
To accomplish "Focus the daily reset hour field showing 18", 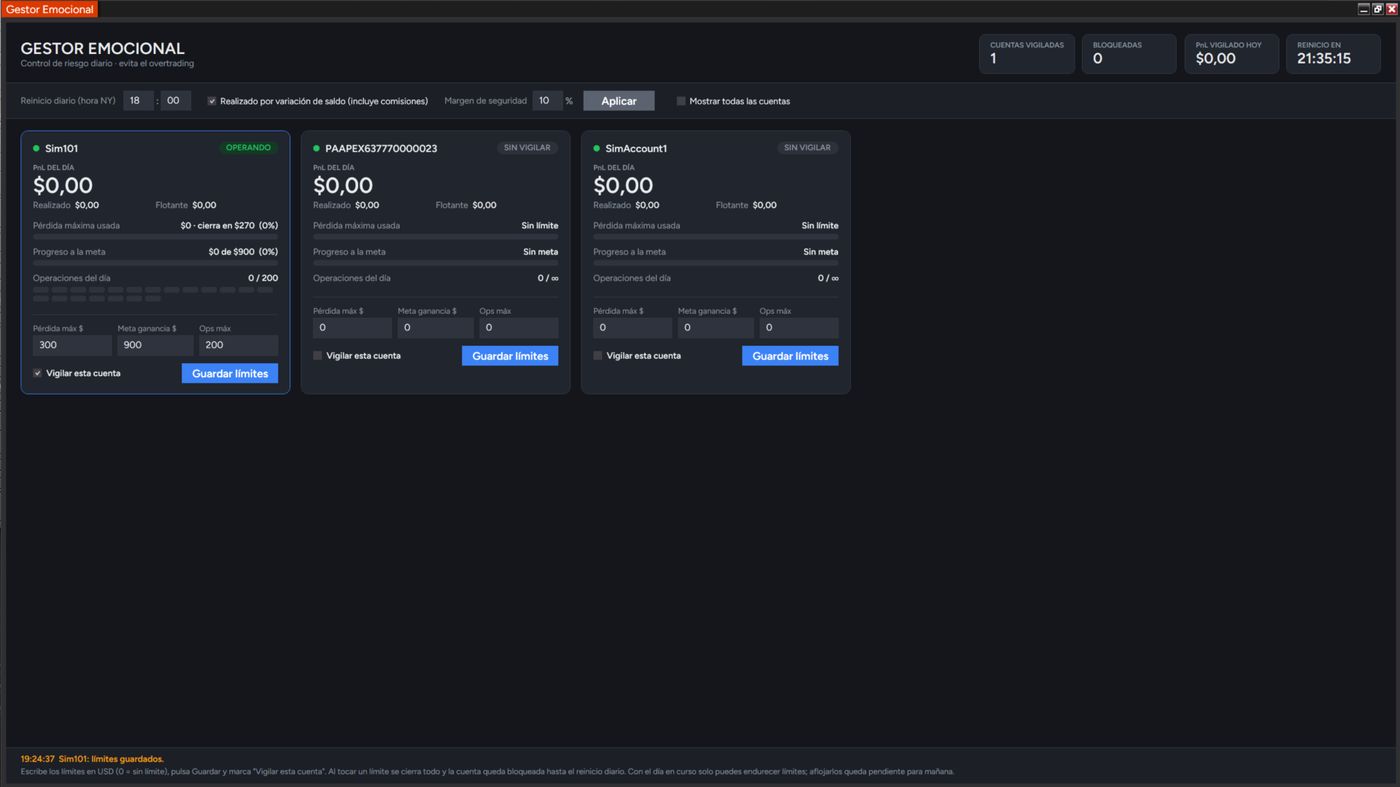I will [138, 100].
